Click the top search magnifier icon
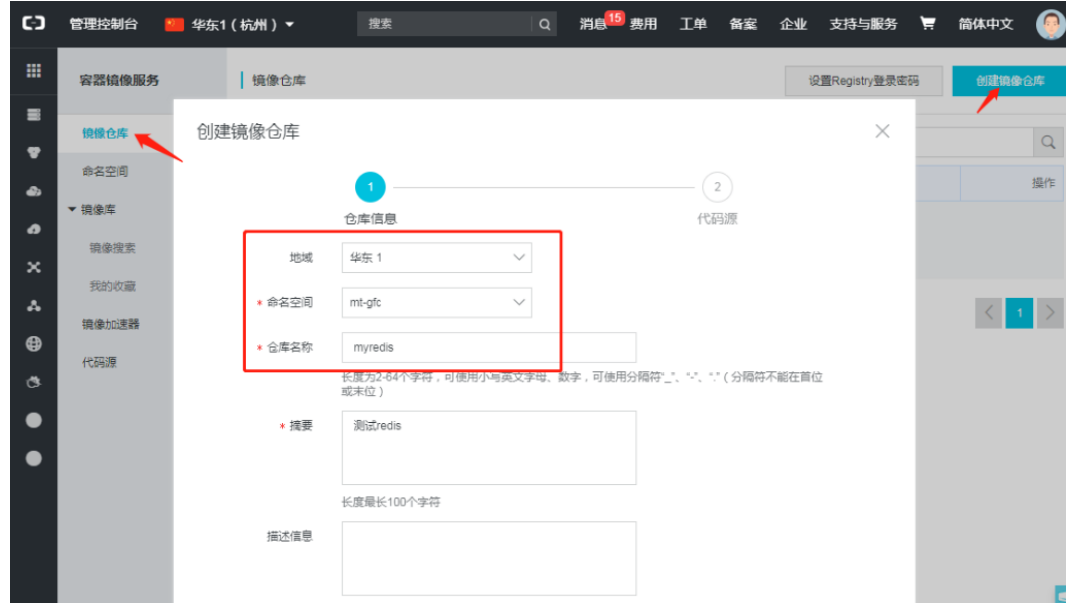The width and height of the screenshot is (1080, 616). pos(545,24)
